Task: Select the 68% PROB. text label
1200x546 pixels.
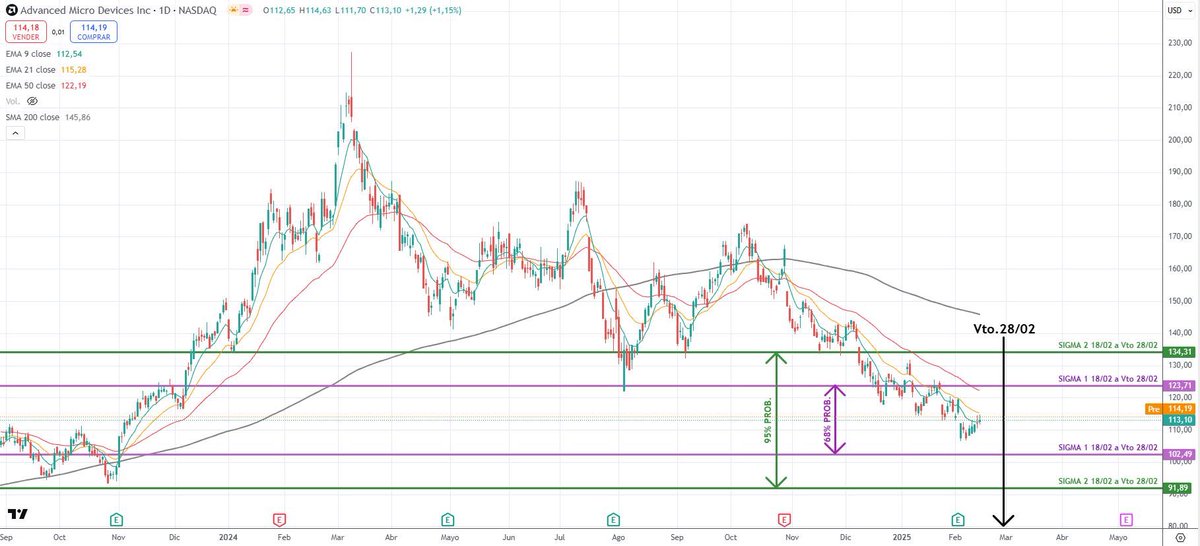Action: tap(827, 421)
